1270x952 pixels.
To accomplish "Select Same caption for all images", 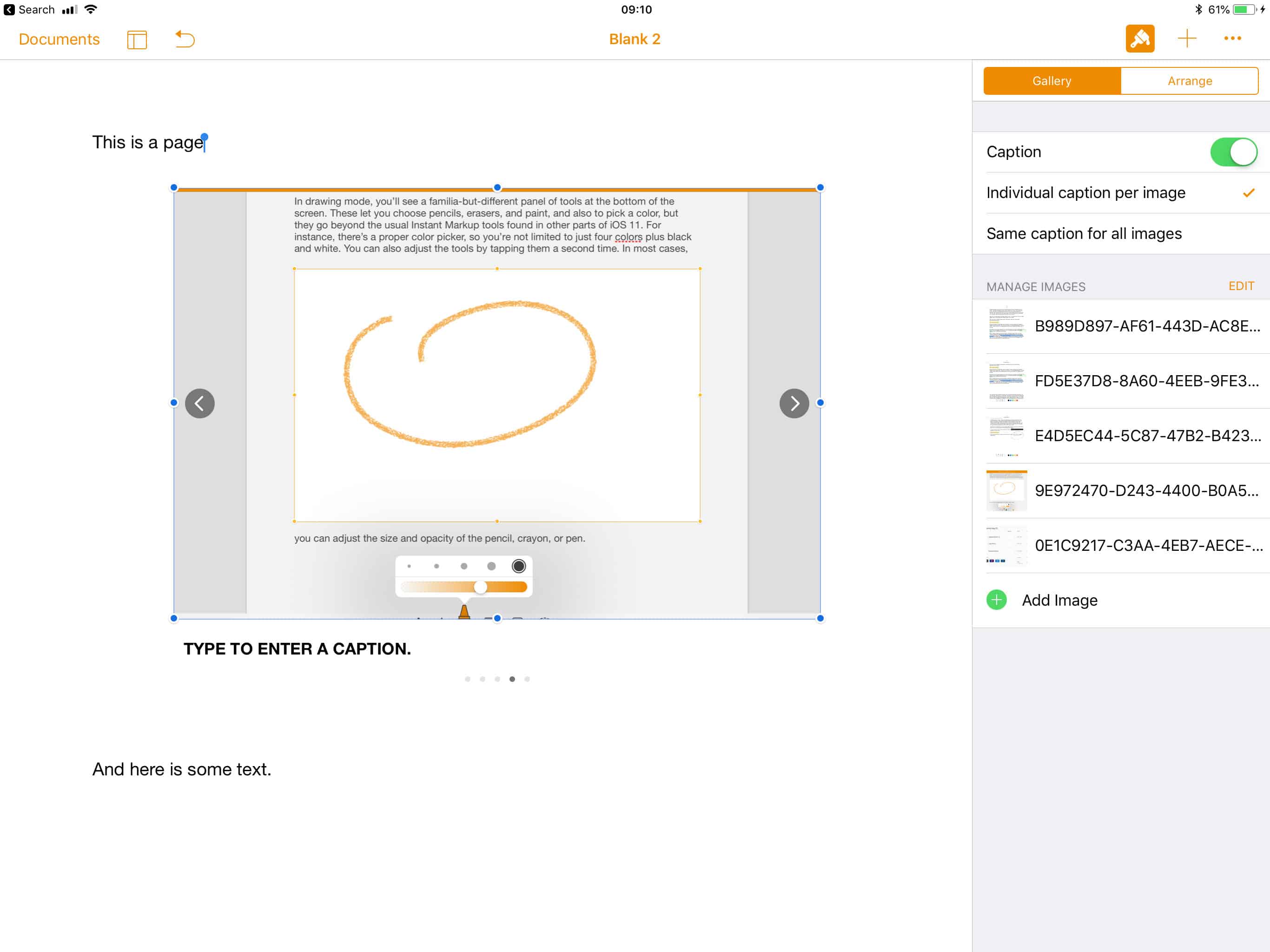I will [x=1084, y=234].
